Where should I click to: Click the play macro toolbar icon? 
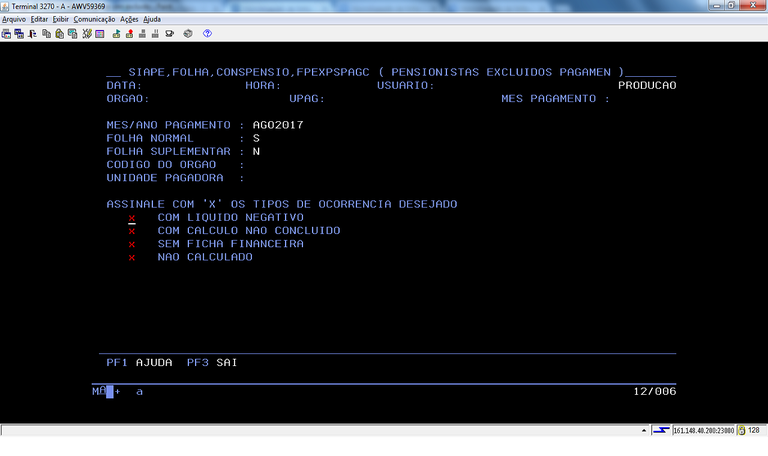pyautogui.click(x=117, y=34)
